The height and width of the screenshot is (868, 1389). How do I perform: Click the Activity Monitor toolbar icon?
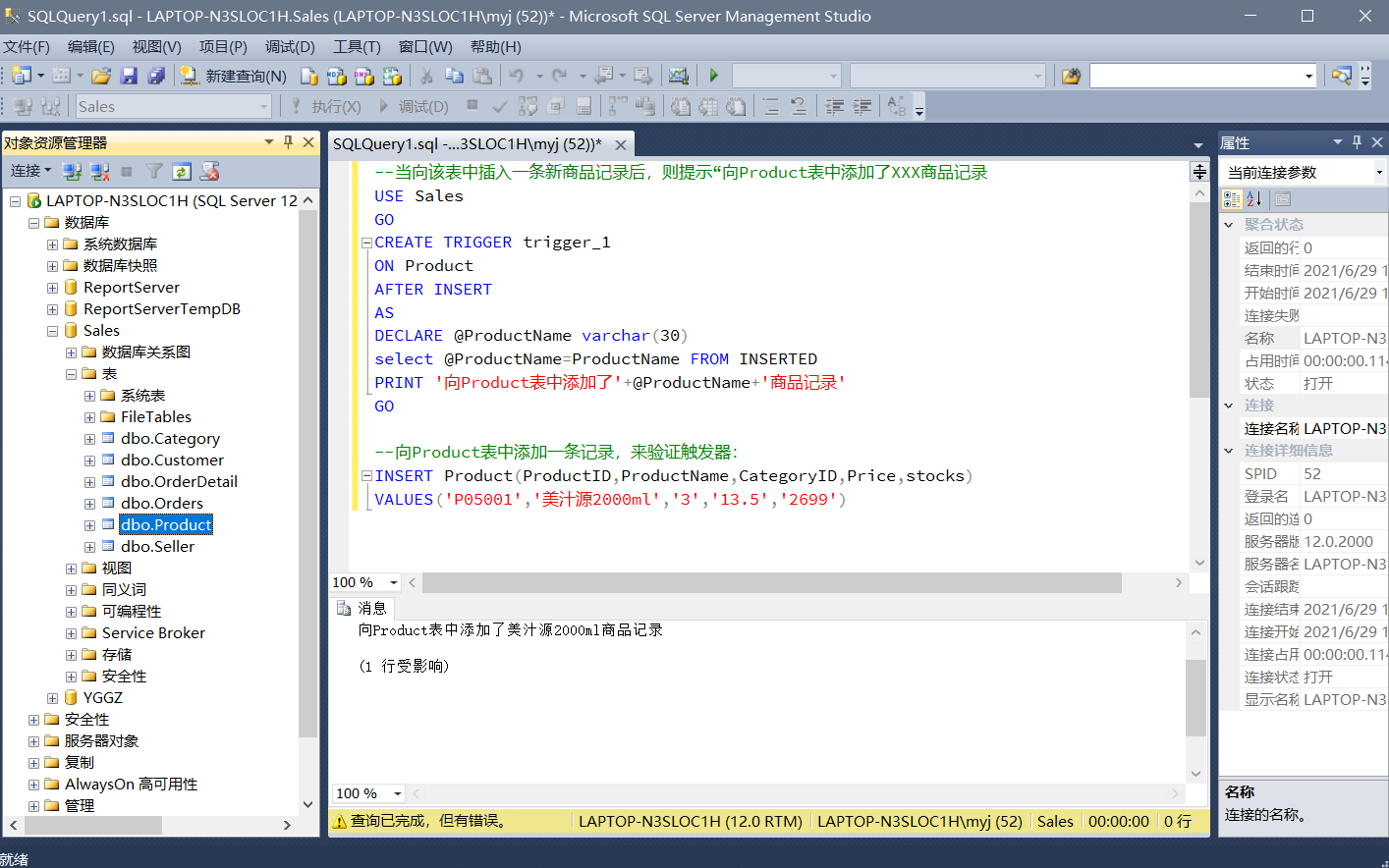tap(679, 76)
